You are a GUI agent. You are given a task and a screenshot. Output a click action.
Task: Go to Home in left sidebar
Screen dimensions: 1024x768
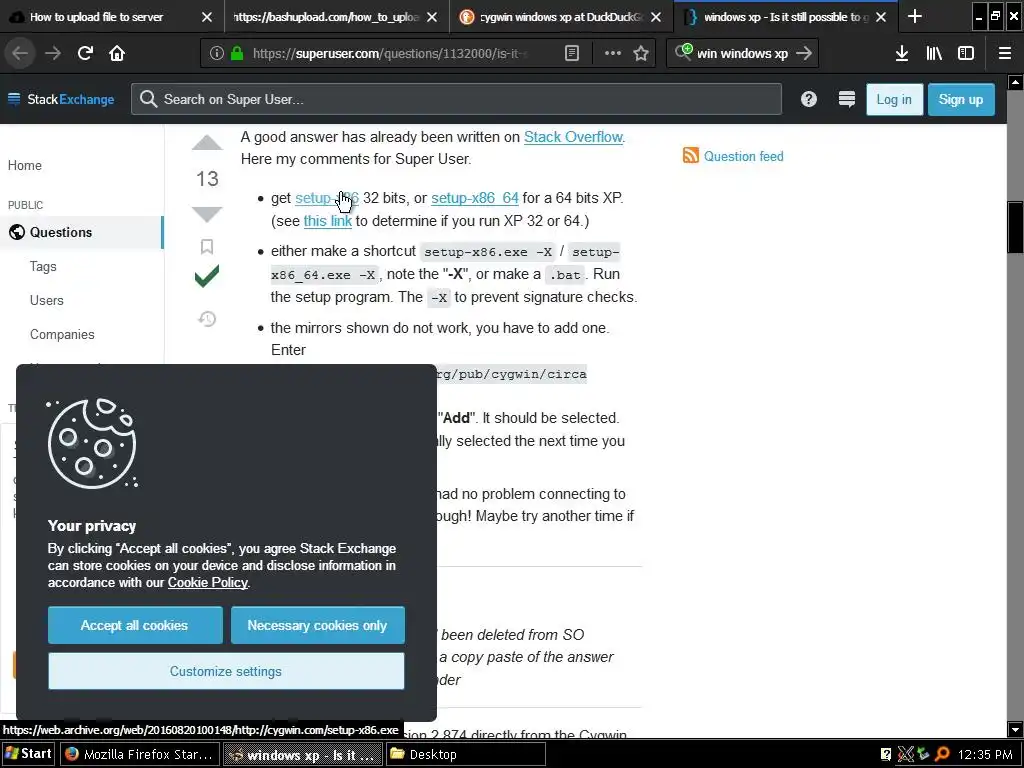pos(25,165)
